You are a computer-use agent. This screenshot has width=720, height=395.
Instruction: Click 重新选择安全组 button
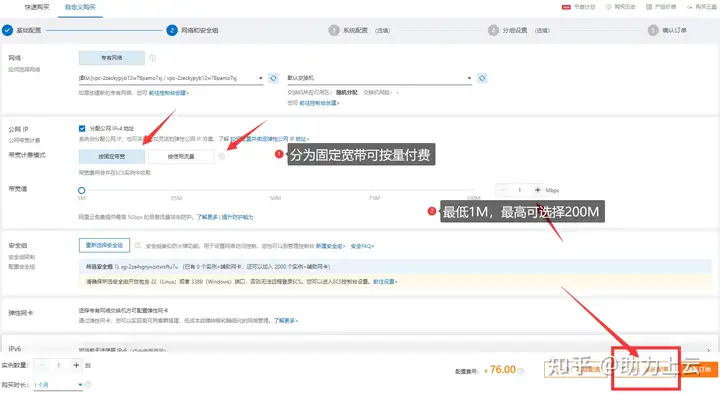click(x=104, y=245)
